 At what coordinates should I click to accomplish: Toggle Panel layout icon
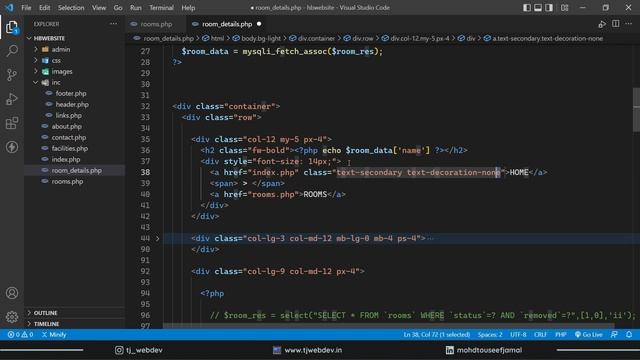click(x=538, y=8)
